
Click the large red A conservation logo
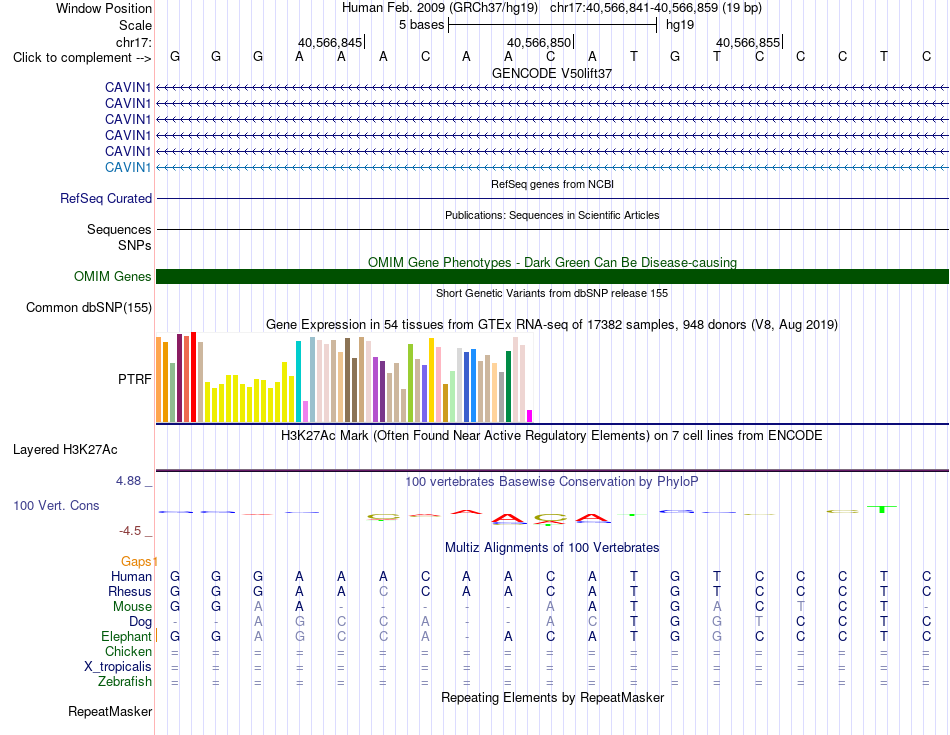[508, 518]
